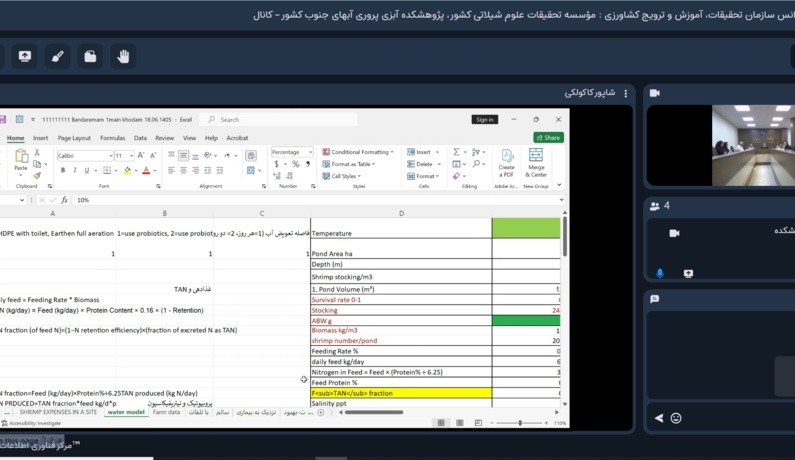Click the new sheet plus icon
Image resolution: width=795 pixels, height=460 pixels.
click(x=320, y=412)
